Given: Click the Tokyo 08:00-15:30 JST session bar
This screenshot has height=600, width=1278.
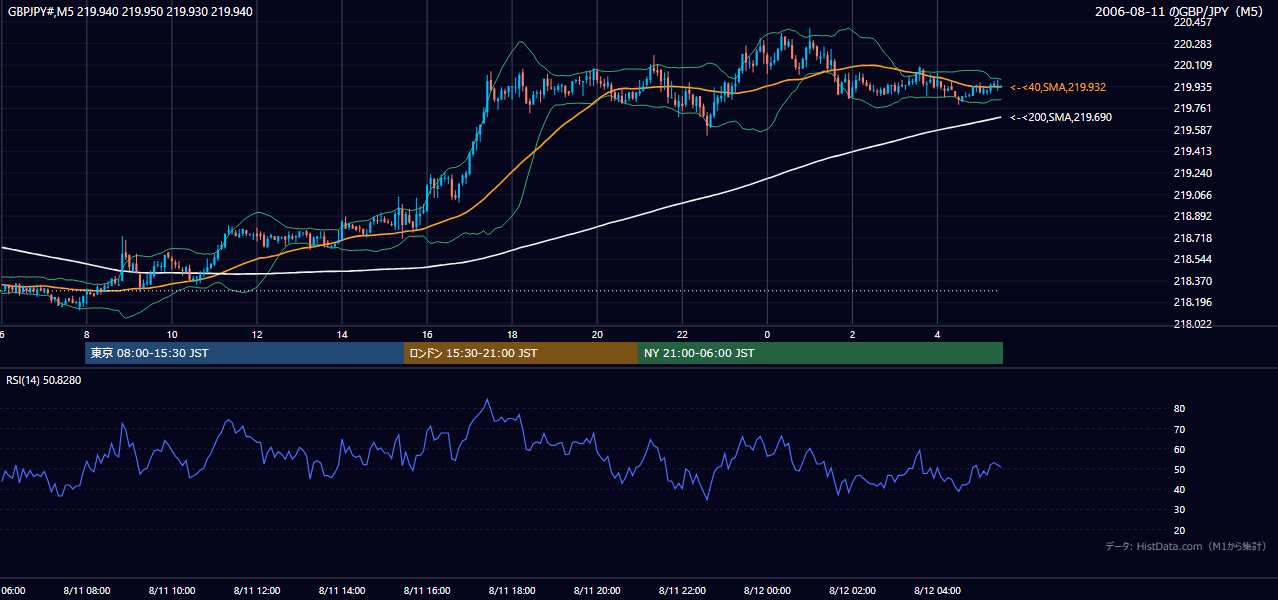Looking at the screenshot, I should pos(244,353).
